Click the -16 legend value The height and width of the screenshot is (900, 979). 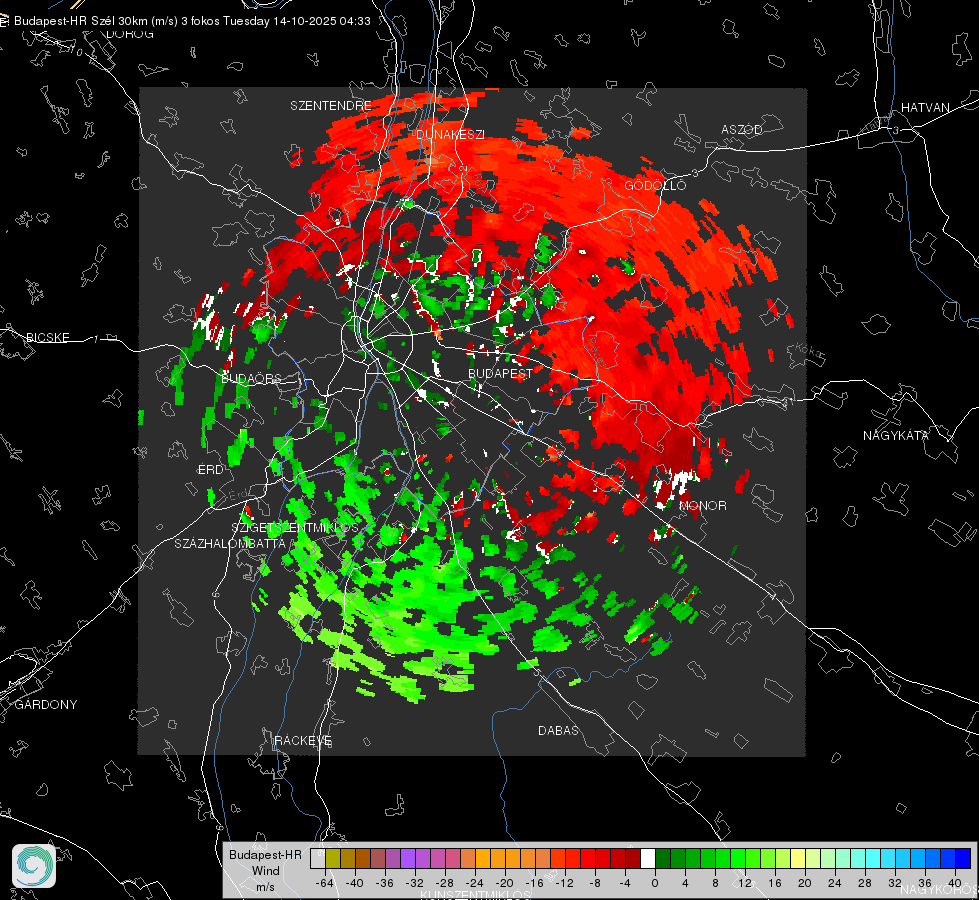click(534, 883)
